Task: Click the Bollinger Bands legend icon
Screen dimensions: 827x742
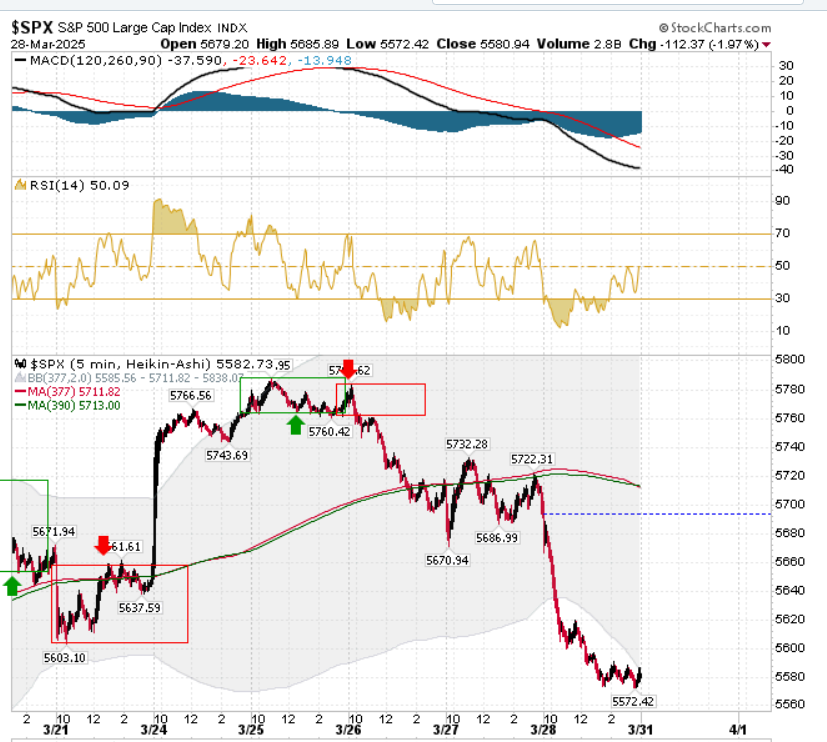Action: point(20,378)
